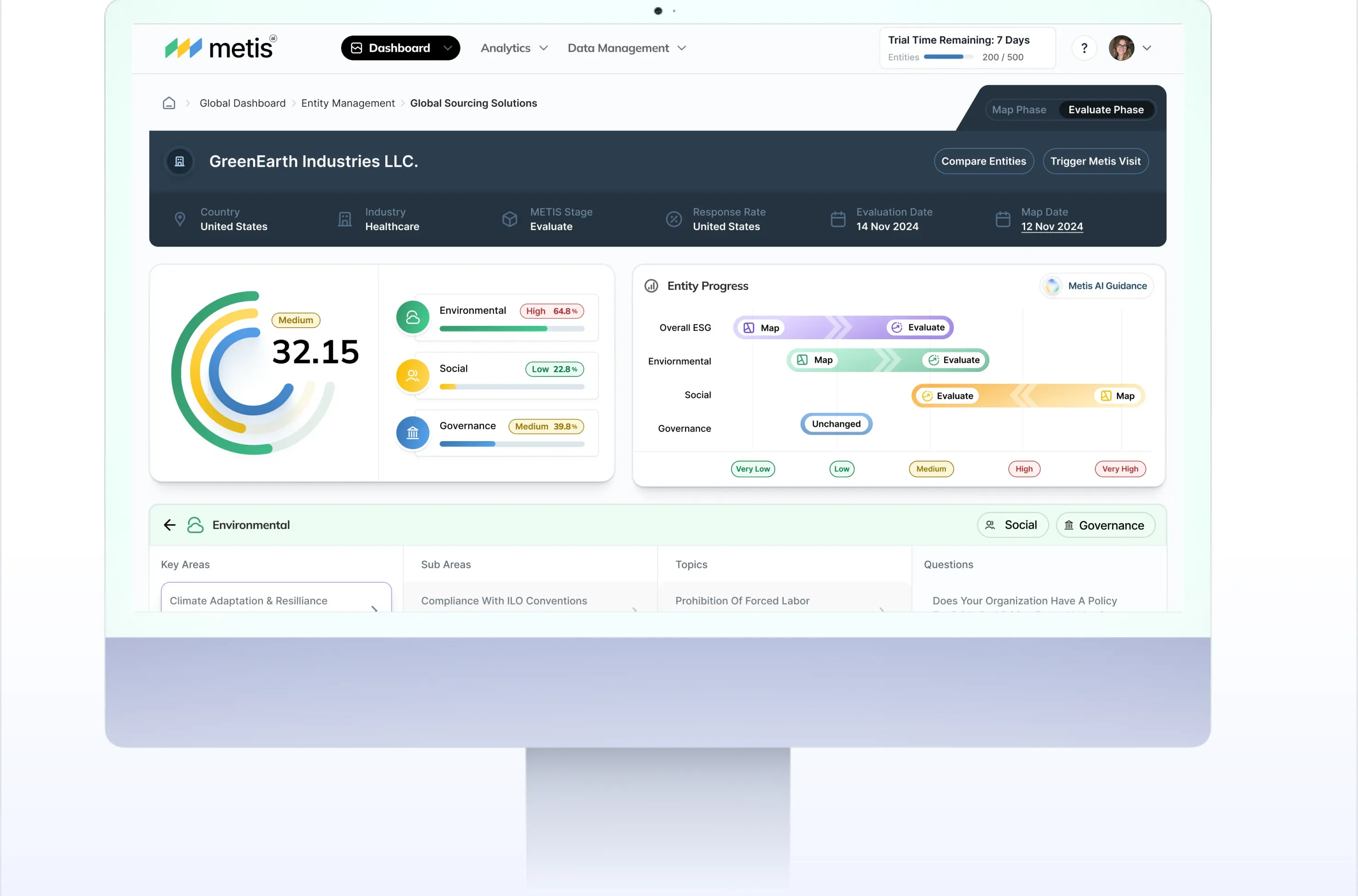
Task: Switch to the Social tab button
Action: click(x=1012, y=525)
